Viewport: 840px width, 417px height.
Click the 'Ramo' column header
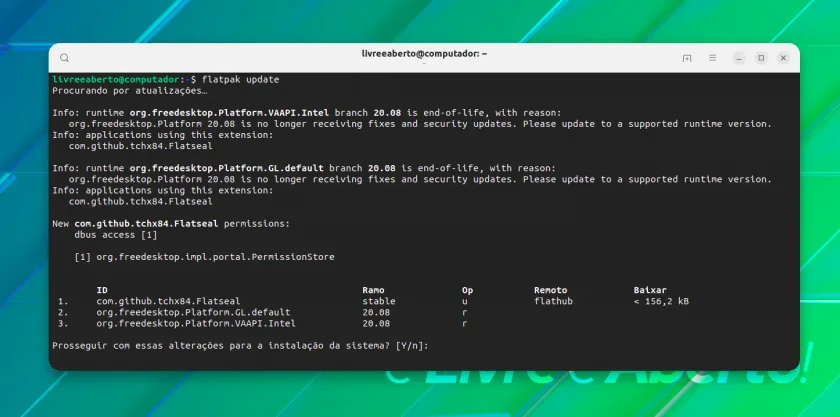click(373, 290)
